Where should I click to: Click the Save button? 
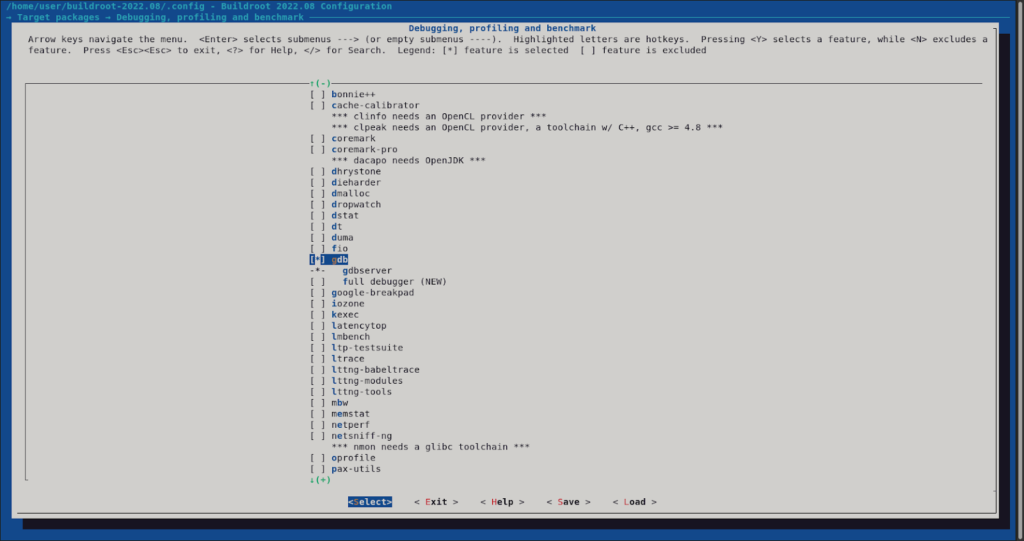(x=568, y=502)
